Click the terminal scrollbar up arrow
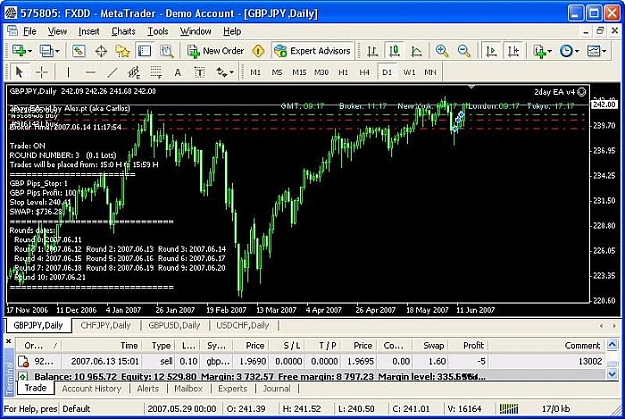Image resolution: width=625 pixels, height=419 pixels. pos(613,344)
